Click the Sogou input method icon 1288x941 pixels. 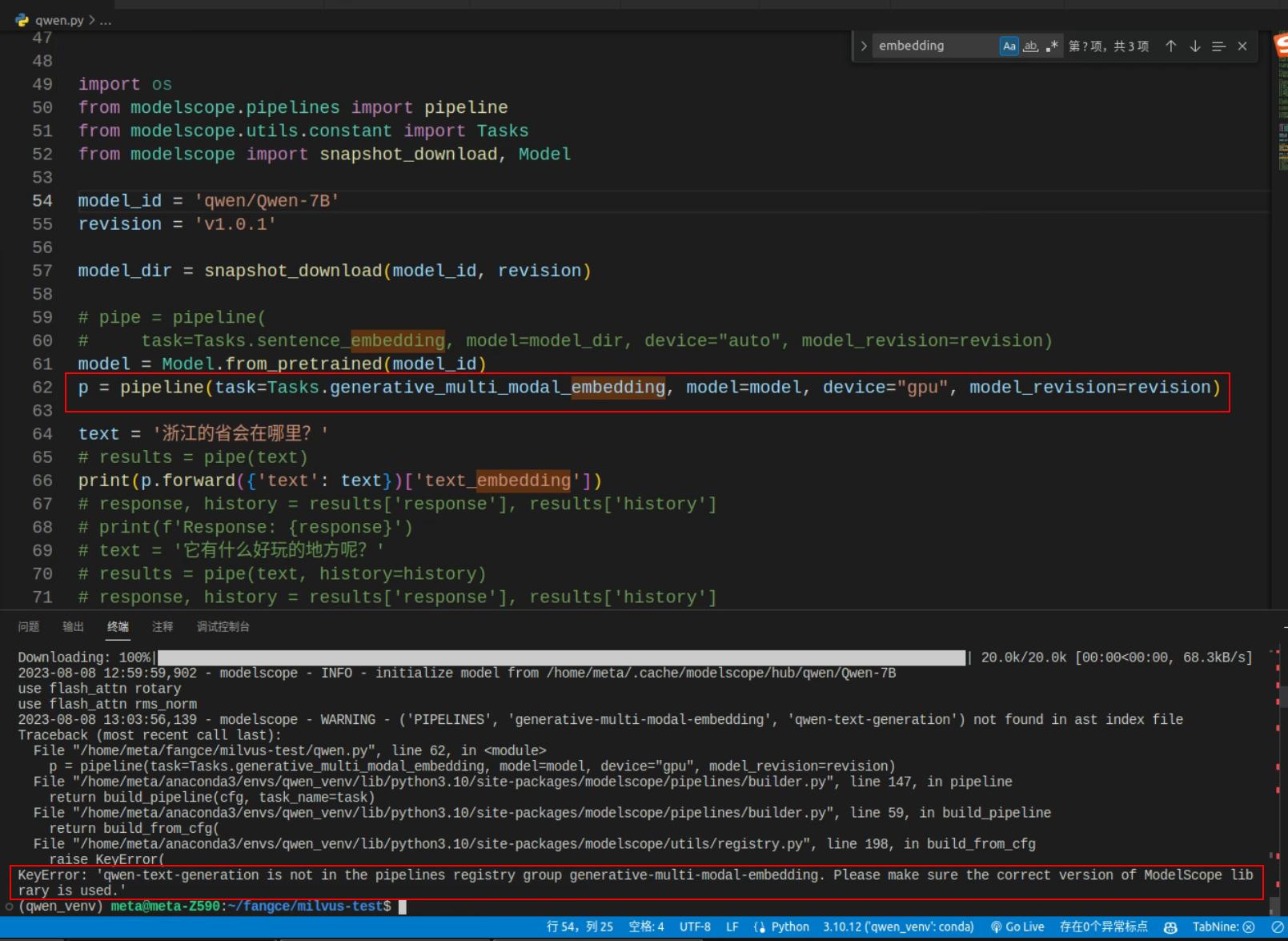(1281, 46)
